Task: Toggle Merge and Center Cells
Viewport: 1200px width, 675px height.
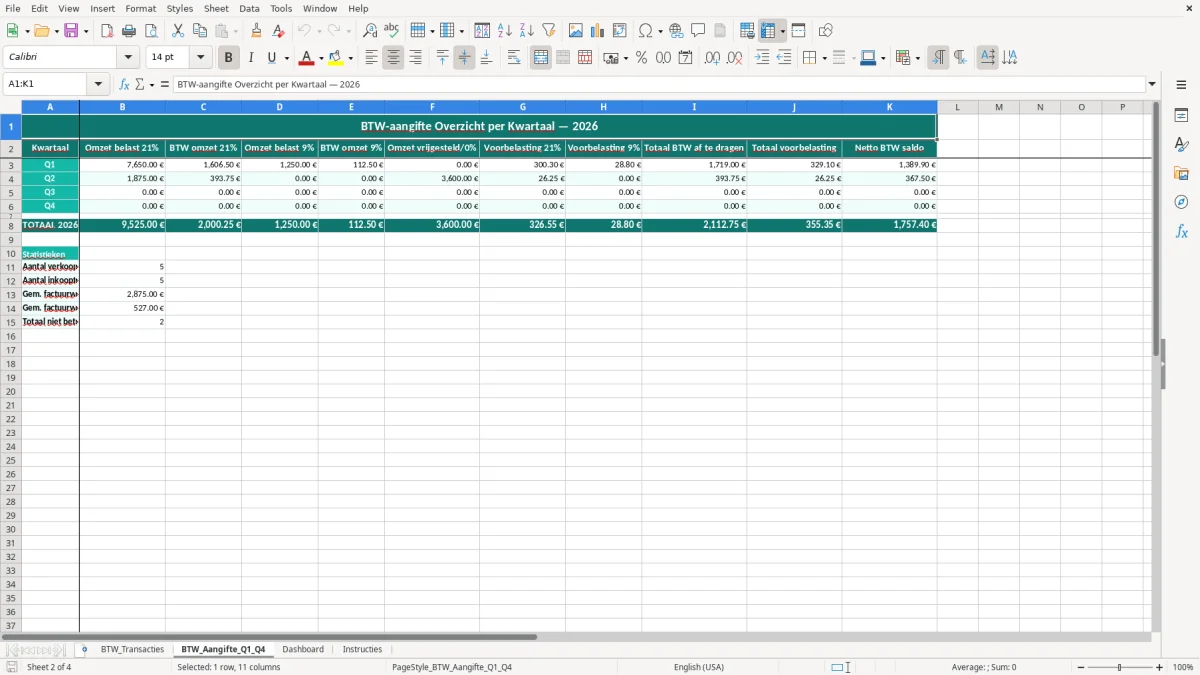Action: click(x=541, y=58)
